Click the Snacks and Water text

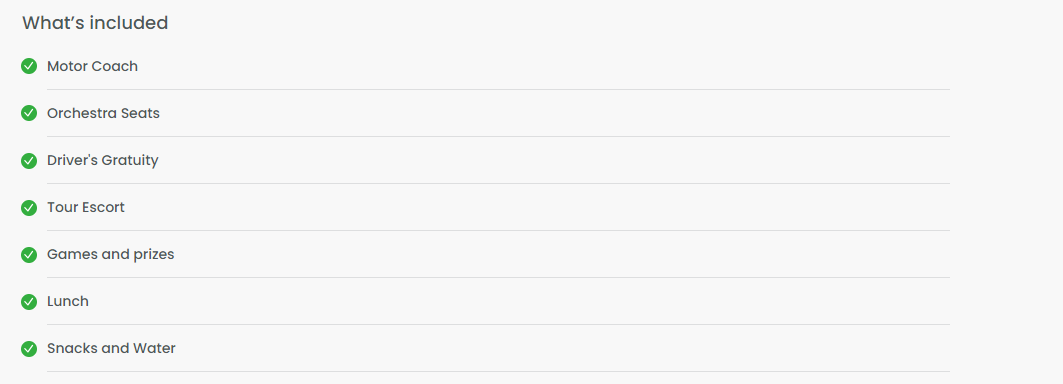(x=111, y=348)
